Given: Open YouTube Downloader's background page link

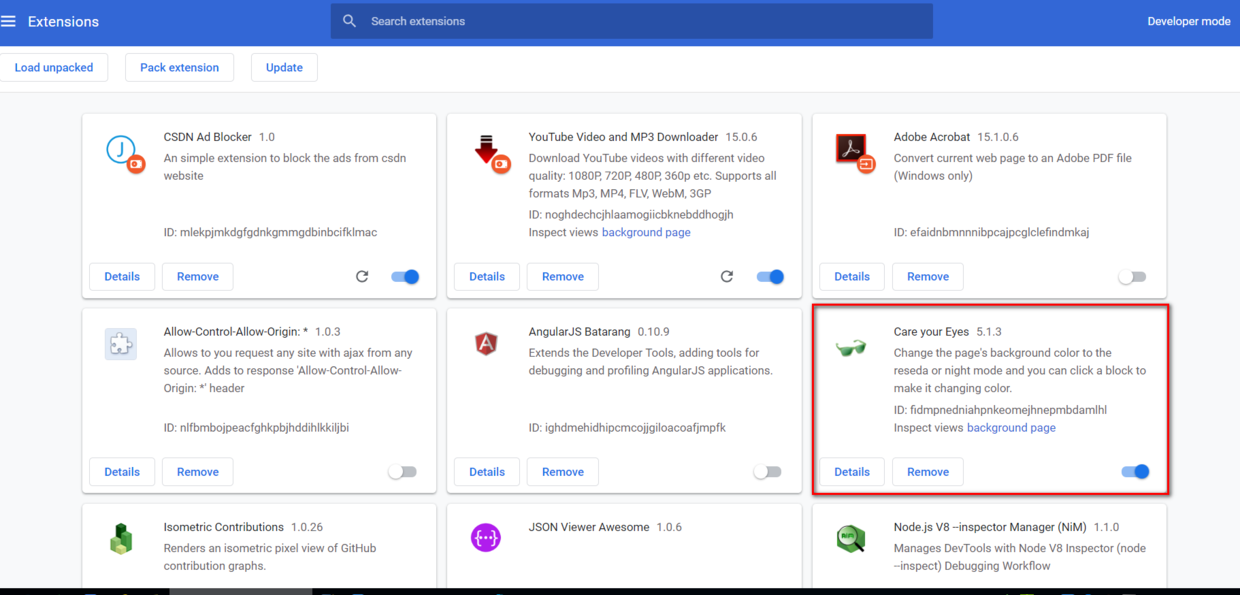Looking at the screenshot, I should (646, 232).
